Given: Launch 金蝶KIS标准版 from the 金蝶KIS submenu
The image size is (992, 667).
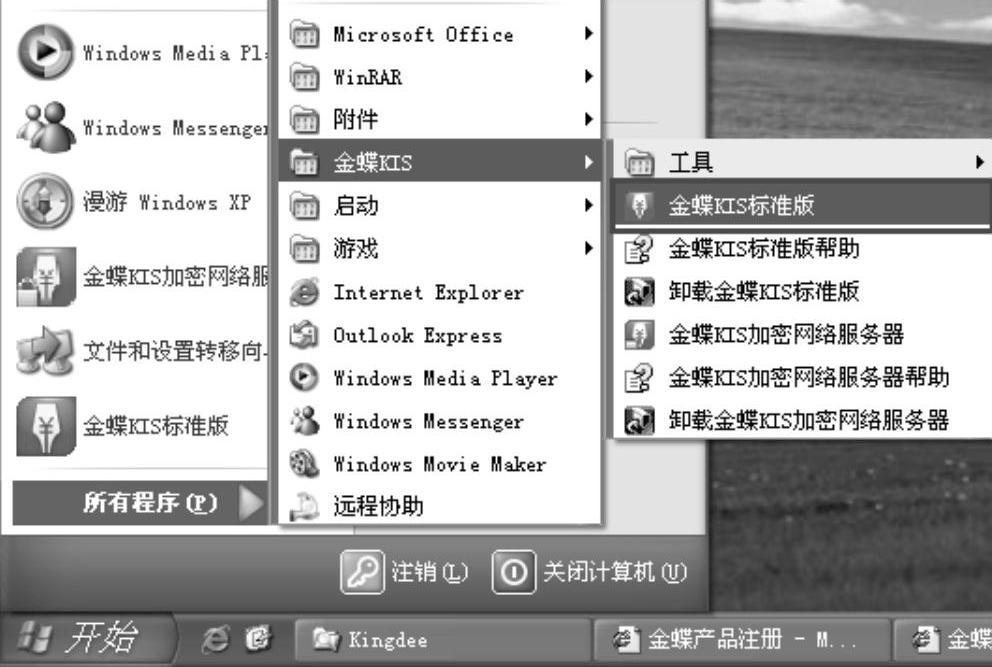Looking at the screenshot, I should click(802, 205).
